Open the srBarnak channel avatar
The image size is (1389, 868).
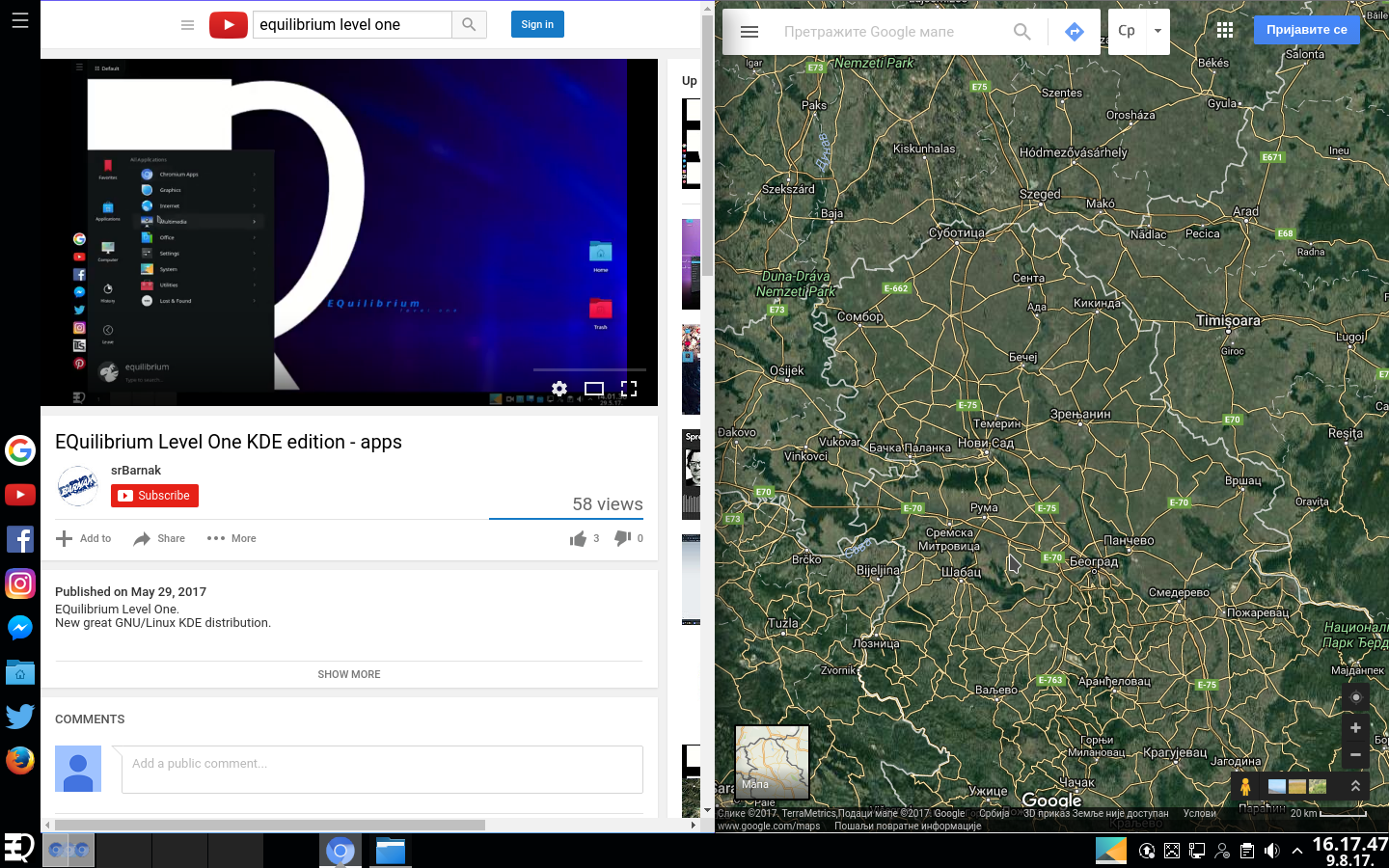click(78, 486)
